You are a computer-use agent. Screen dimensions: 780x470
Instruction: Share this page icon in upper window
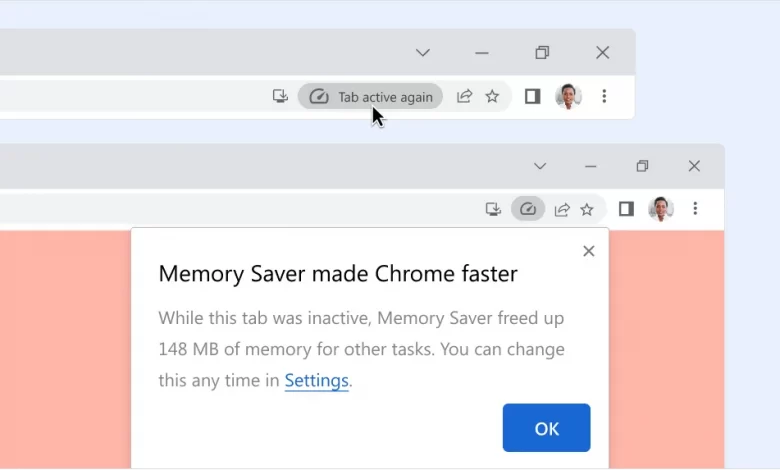[464, 96]
